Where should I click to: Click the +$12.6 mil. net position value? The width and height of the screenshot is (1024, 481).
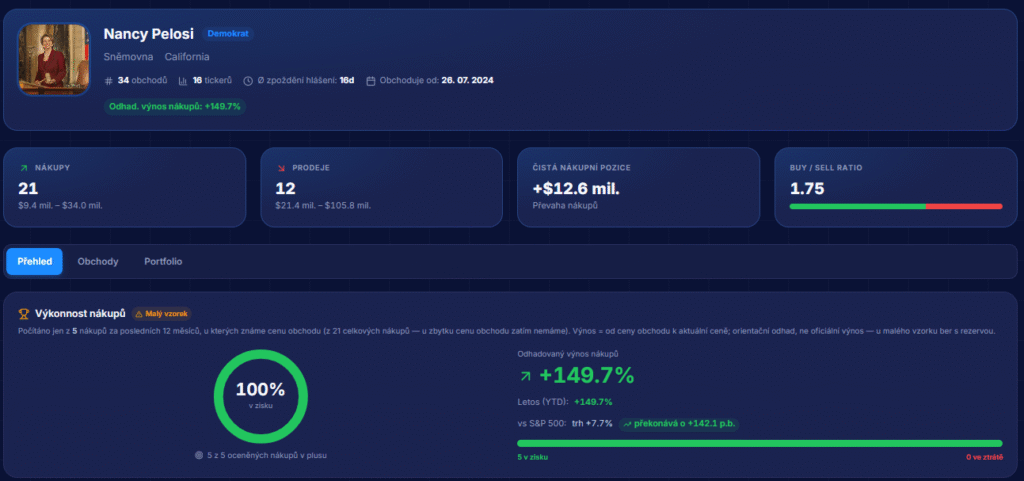tap(576, 189)
